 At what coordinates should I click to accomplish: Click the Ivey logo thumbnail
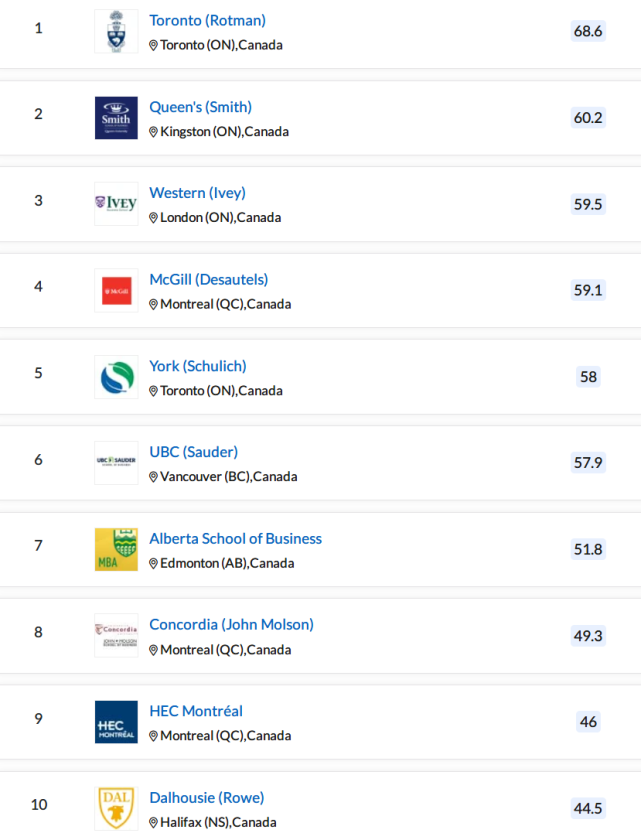click(x=116, y=204)
